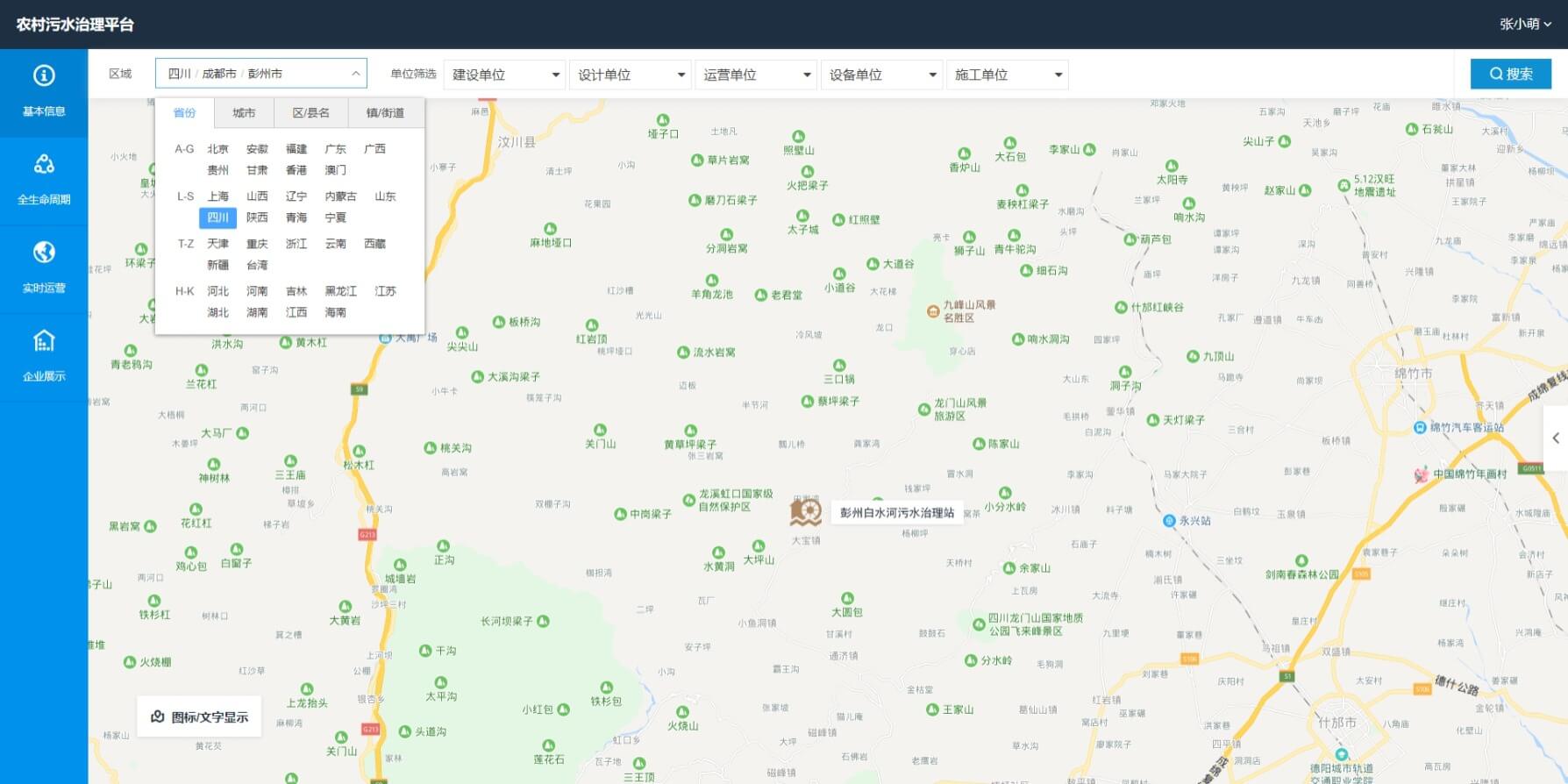Image resolution: width=1568 pixels, height=784 pixels.
Task: Select 浙江 province in the list
Action: coord(296,244)
